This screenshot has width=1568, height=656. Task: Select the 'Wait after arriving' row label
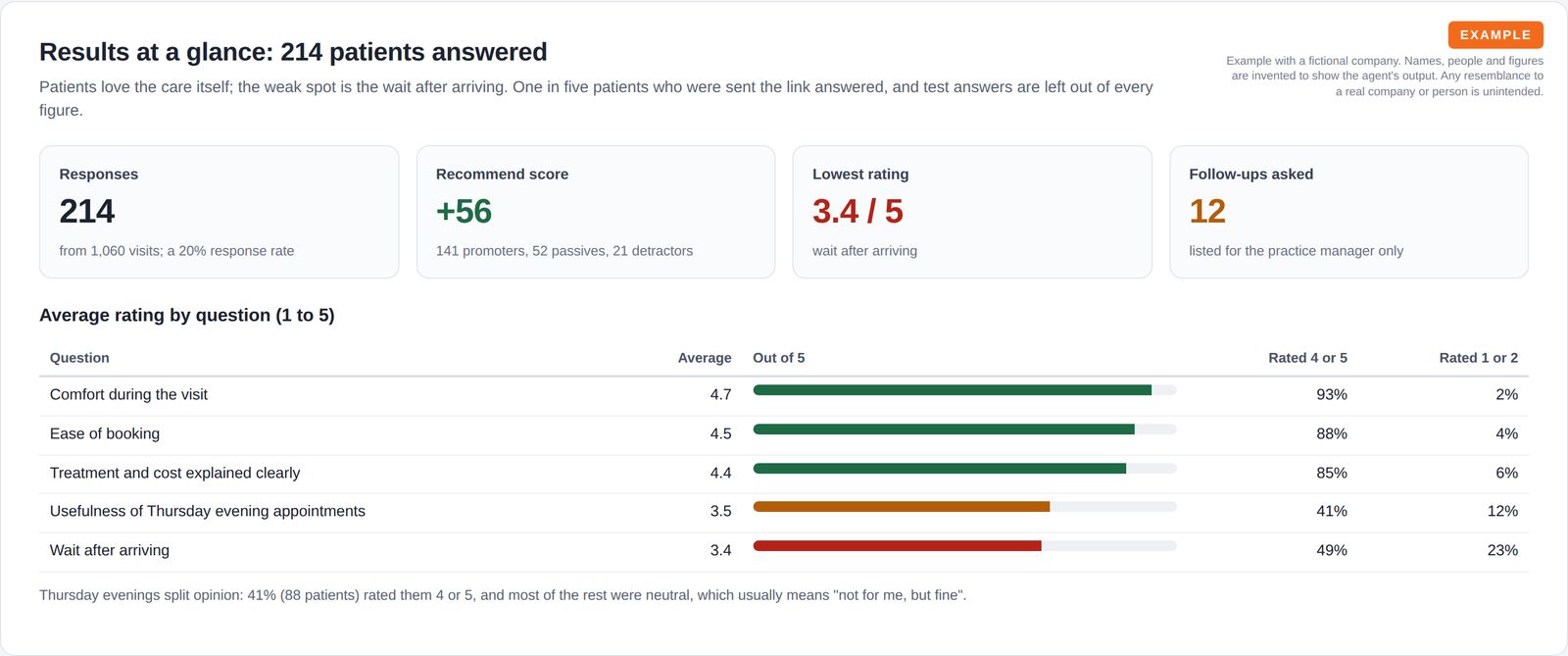[110, 550]
